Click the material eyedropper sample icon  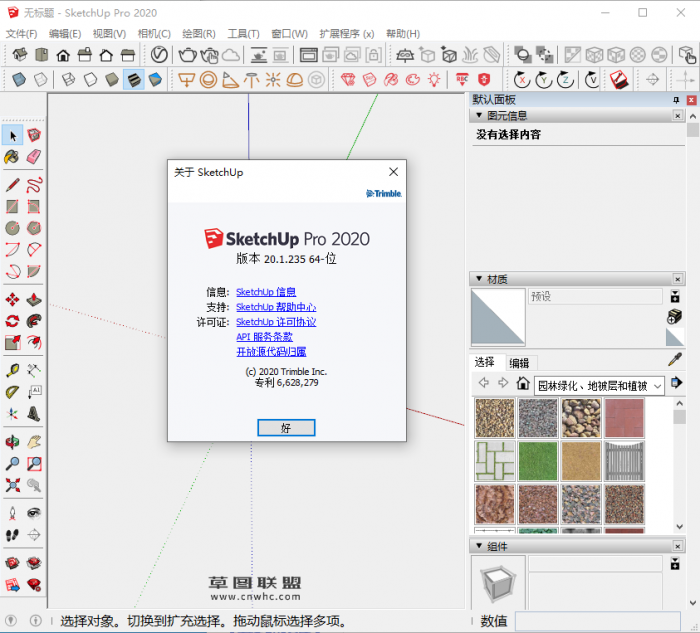tap(675, 361)
